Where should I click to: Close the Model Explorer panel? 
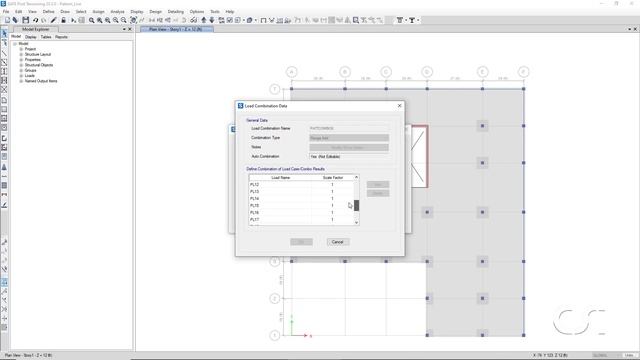[x=130, y=29]
